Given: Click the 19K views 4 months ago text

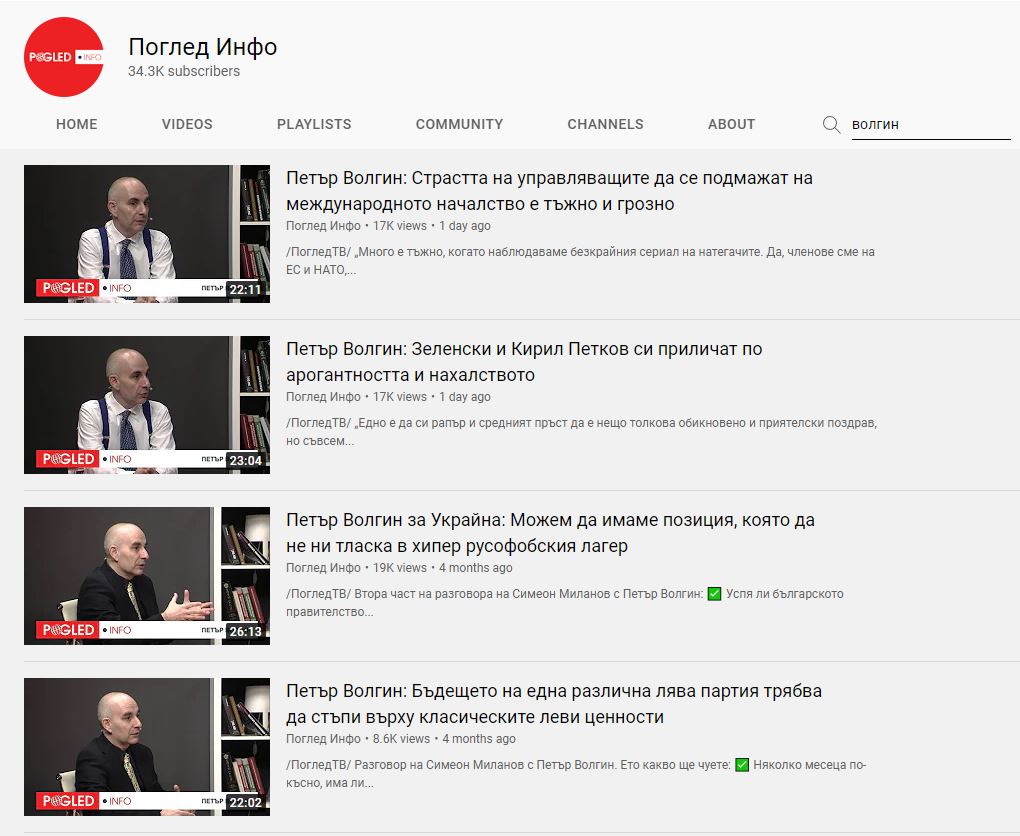Looking at the screenshot, I should point(442,568).
